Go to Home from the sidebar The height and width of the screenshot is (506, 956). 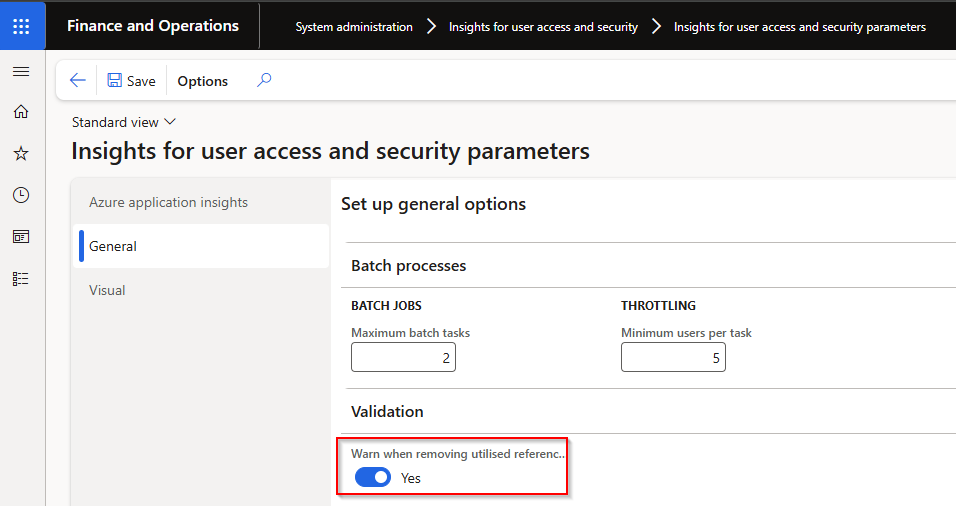tap(21, 112)
